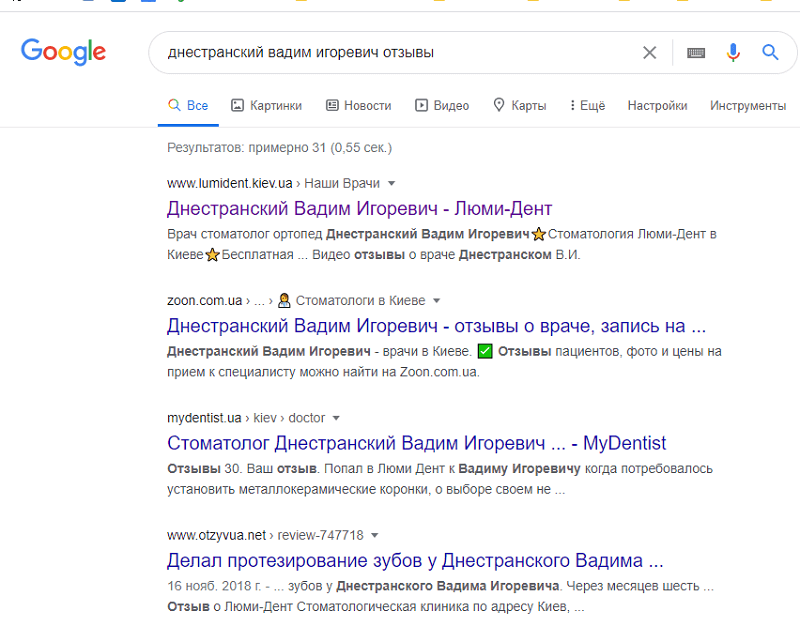Click the Новости news icon
The image size is (800, 642).
[331, 105]
